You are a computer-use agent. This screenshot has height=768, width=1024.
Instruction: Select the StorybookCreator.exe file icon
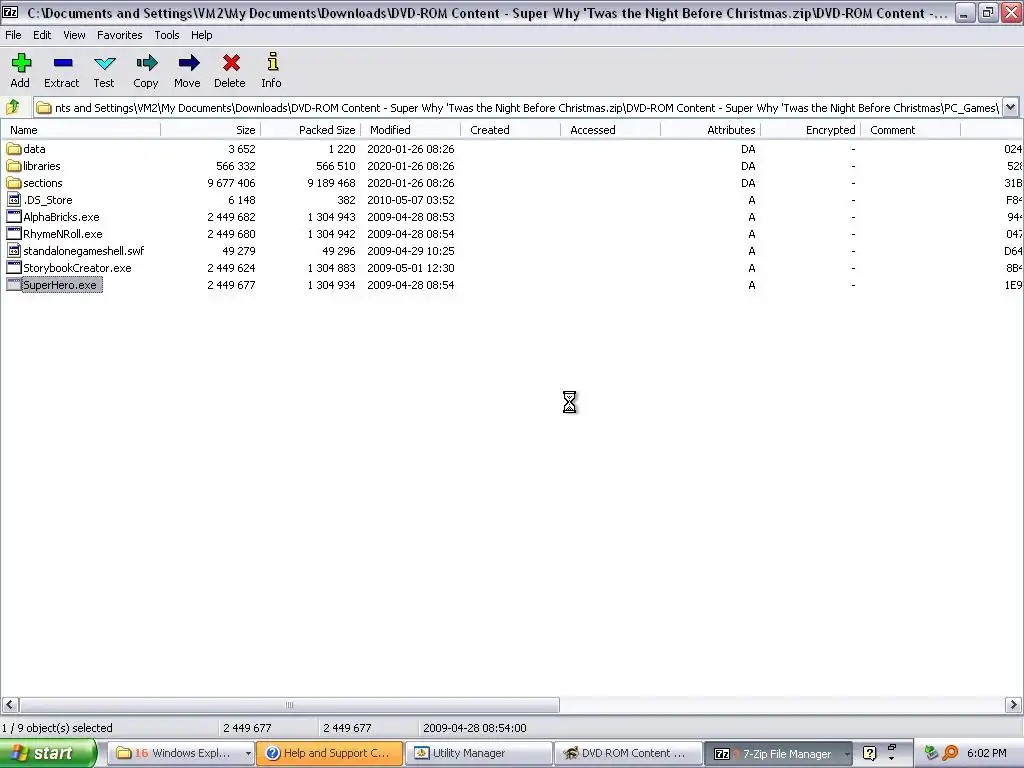point(14,268)
